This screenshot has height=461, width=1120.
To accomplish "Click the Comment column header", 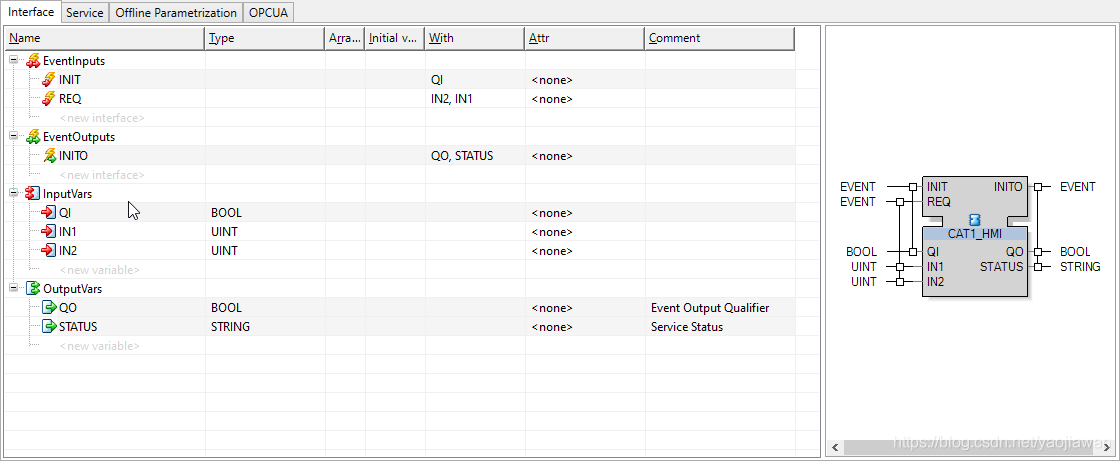I will (718, 38).
